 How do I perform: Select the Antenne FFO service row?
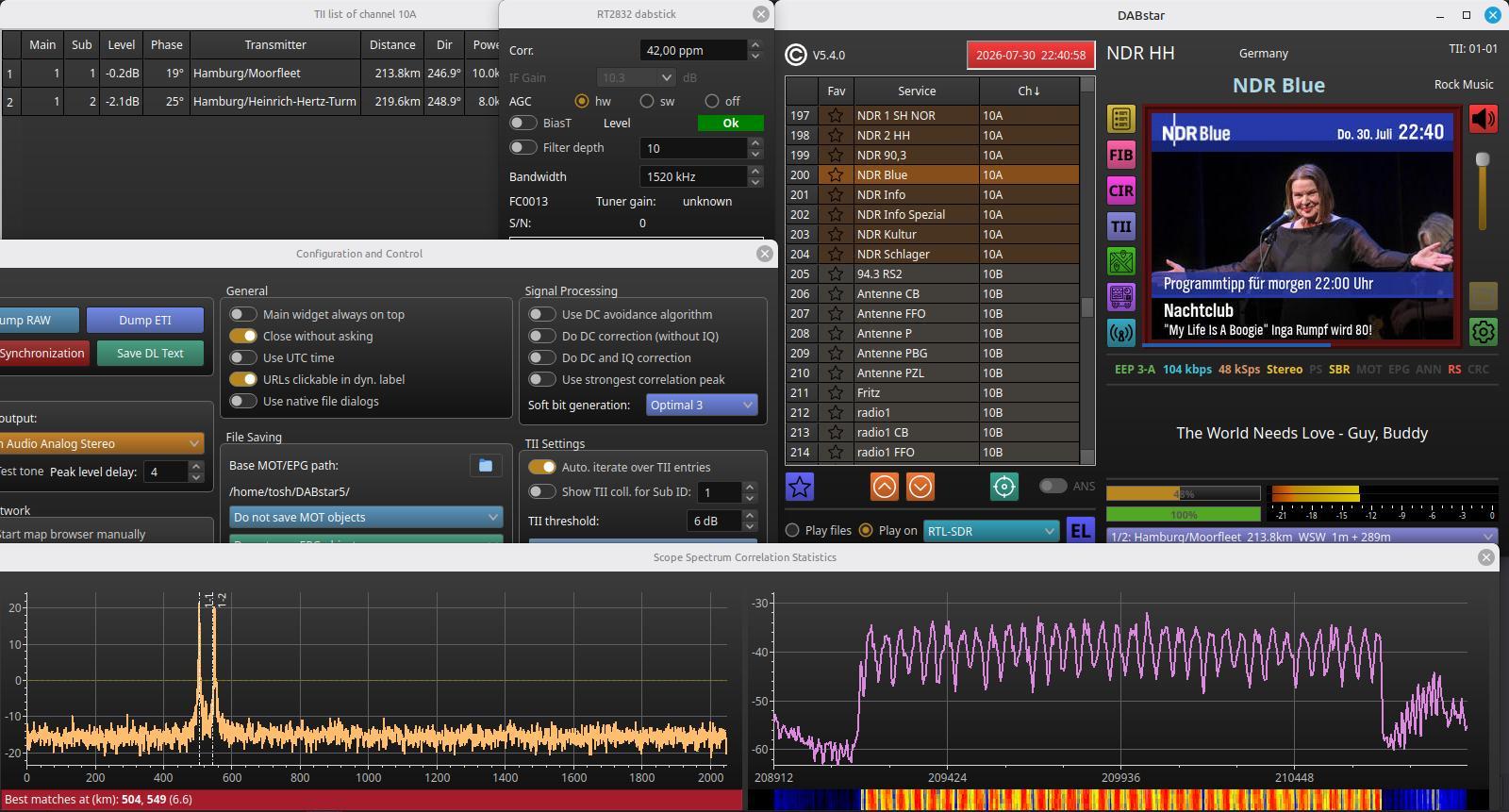click(932, 313)
